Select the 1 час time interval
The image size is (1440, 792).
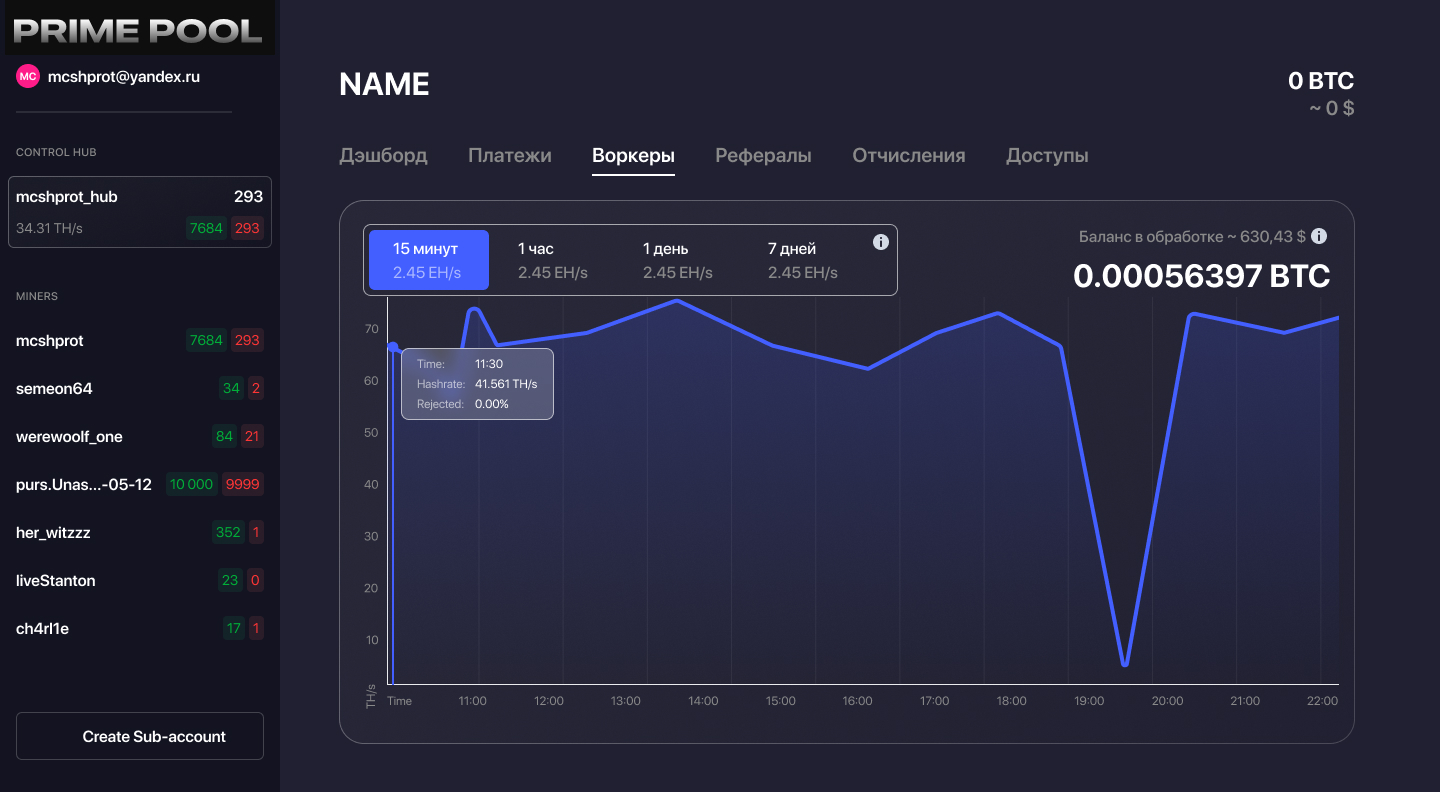[x=553, y=260]
